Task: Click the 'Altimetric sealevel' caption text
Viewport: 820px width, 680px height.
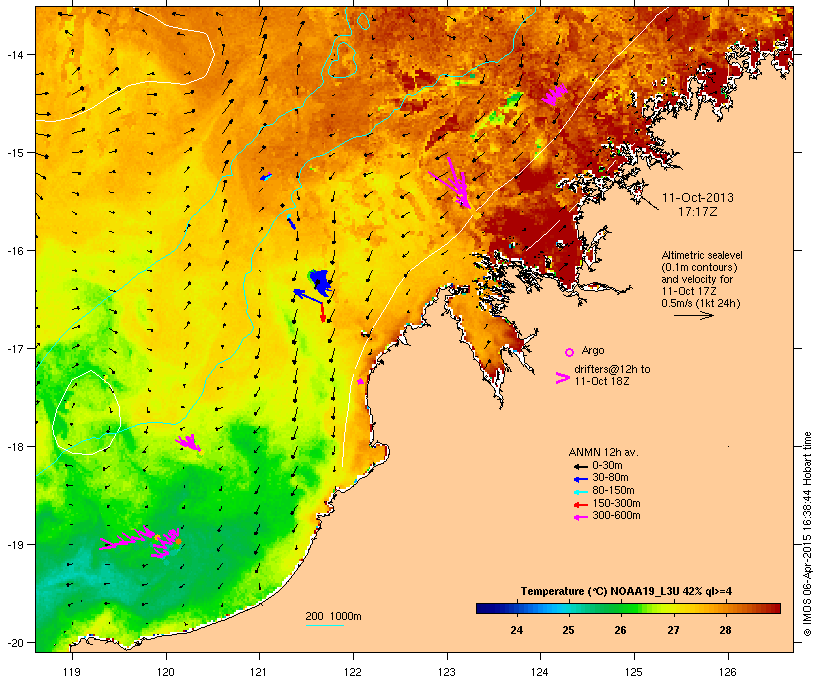Action: (702, 255)
